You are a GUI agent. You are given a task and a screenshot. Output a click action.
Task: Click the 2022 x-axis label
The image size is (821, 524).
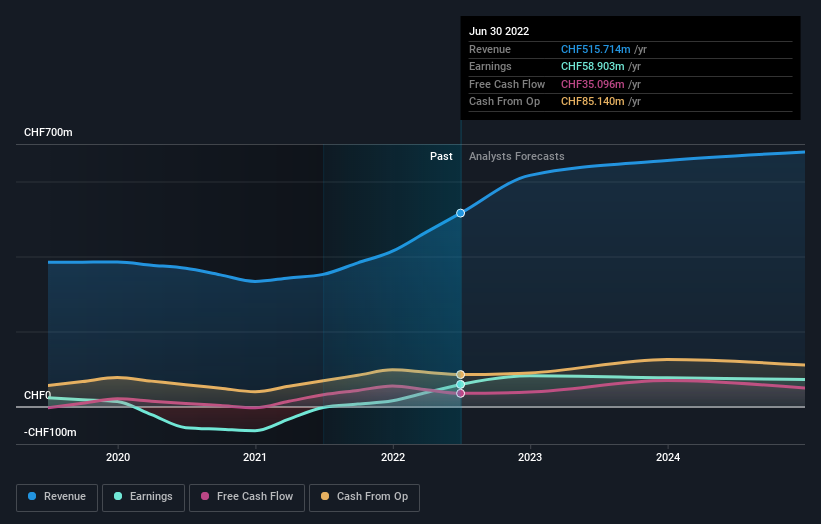(393, 457)
